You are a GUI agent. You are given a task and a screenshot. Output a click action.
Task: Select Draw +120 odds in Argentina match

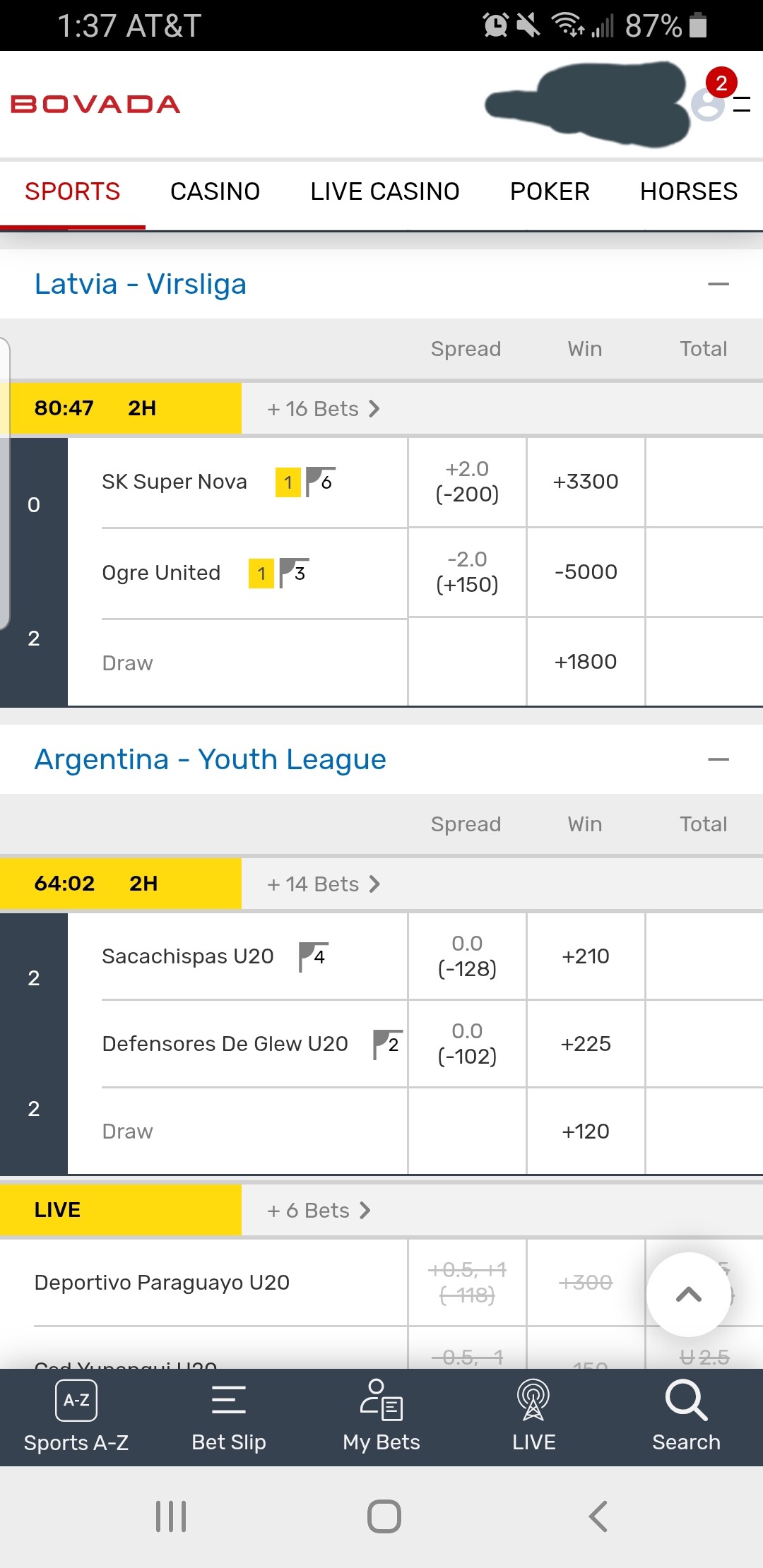click(586, 1131)
